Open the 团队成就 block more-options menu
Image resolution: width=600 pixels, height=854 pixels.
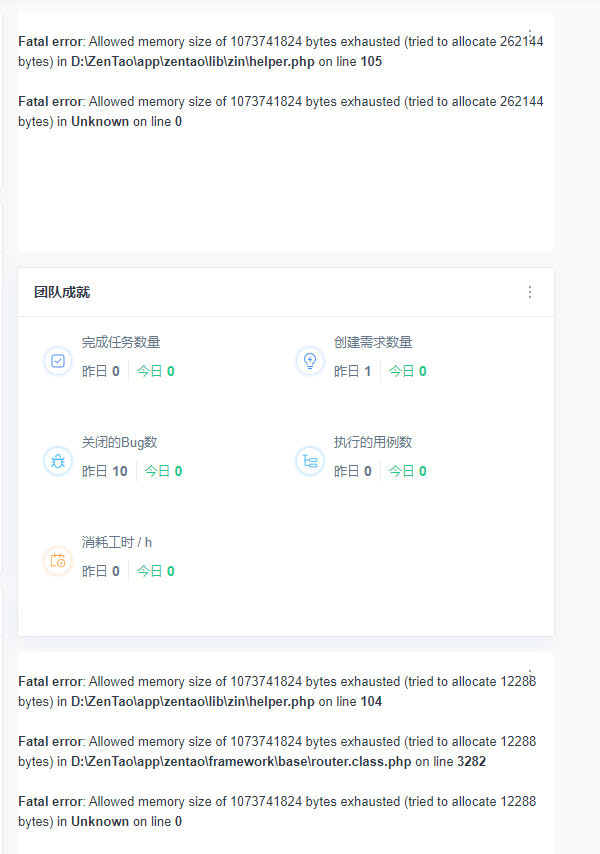click(x=530, y=292)
